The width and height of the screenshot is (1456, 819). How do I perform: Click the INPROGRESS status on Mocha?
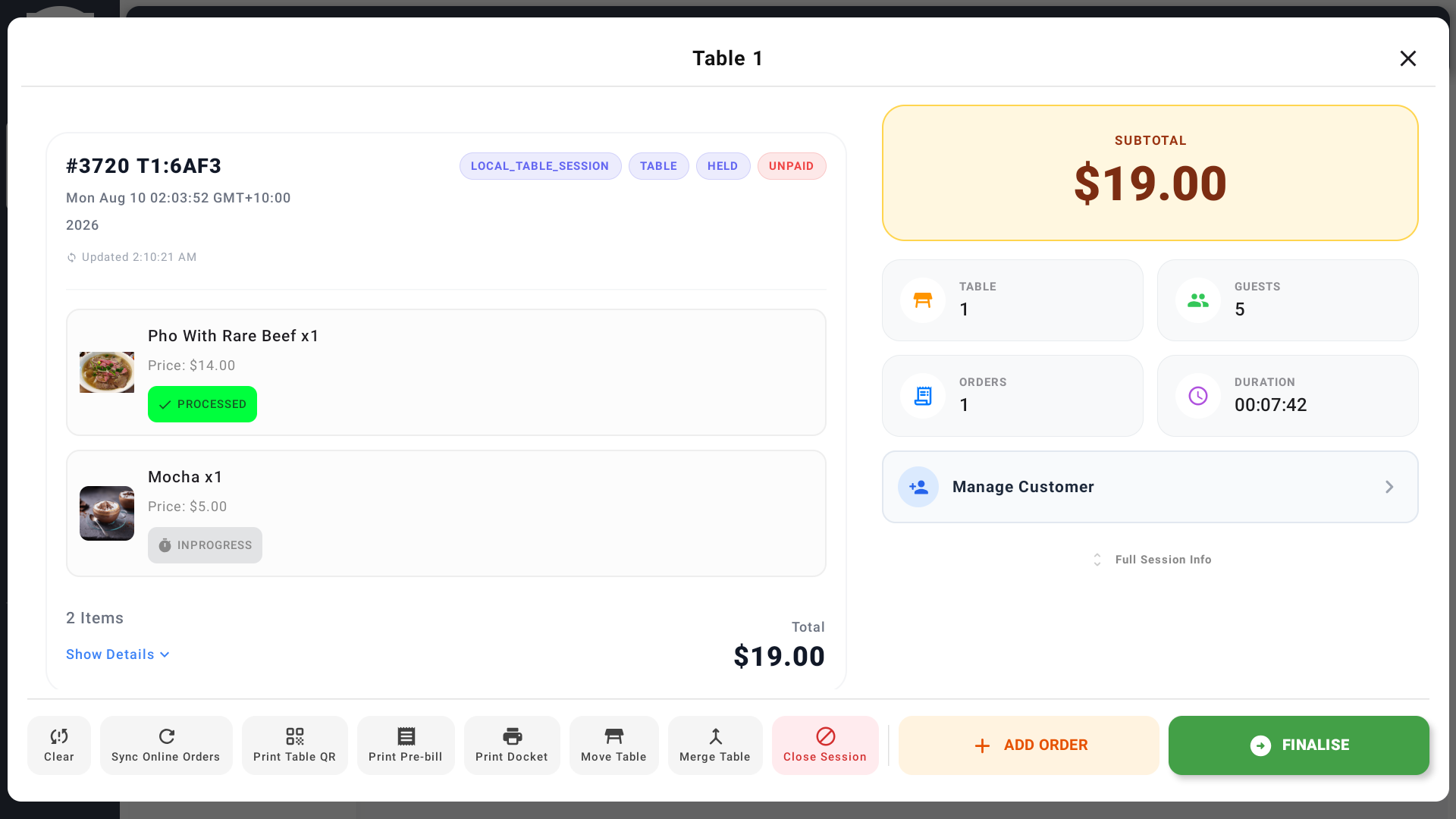point(205,545)
